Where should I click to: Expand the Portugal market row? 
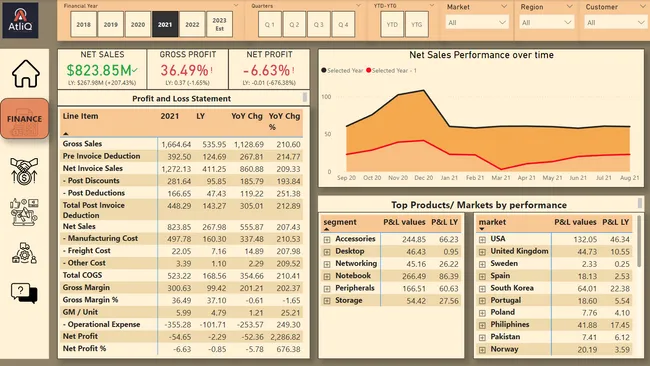coord(482,301)
